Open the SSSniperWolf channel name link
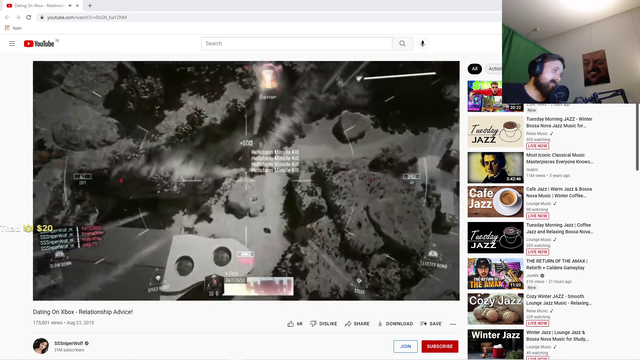 [69, 343]
